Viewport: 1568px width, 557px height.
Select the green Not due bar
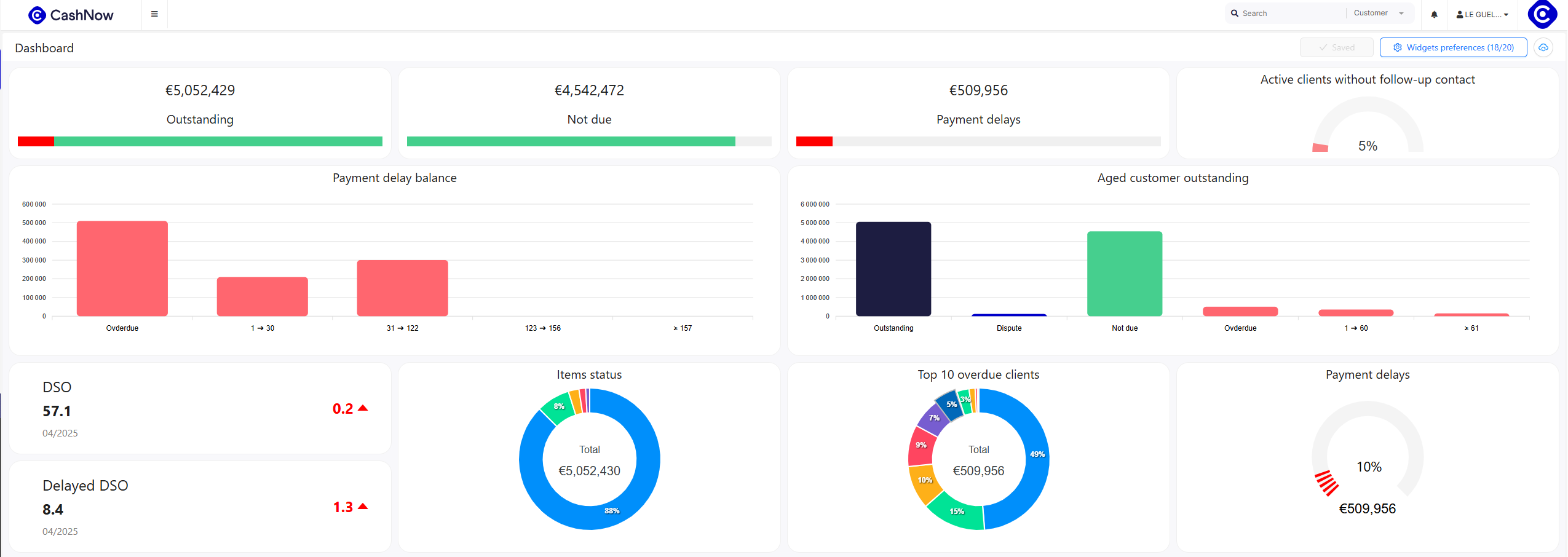pos(1125,274)
